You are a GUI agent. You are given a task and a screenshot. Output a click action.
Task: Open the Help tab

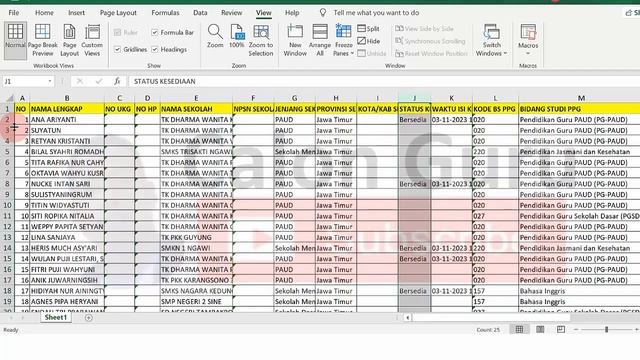click(292, 13)
